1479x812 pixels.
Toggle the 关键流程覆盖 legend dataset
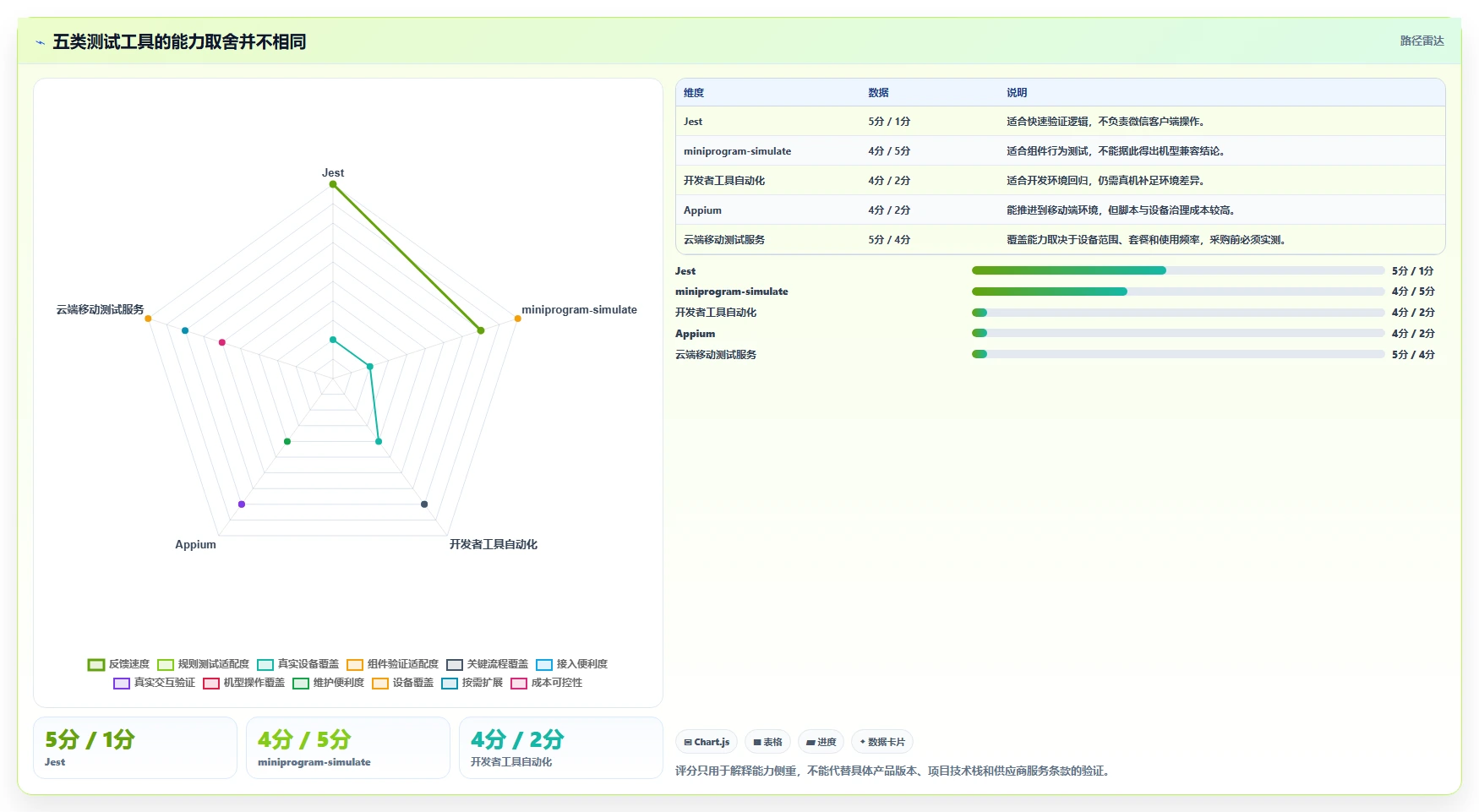pyautogui.click(x=487, y=664)
